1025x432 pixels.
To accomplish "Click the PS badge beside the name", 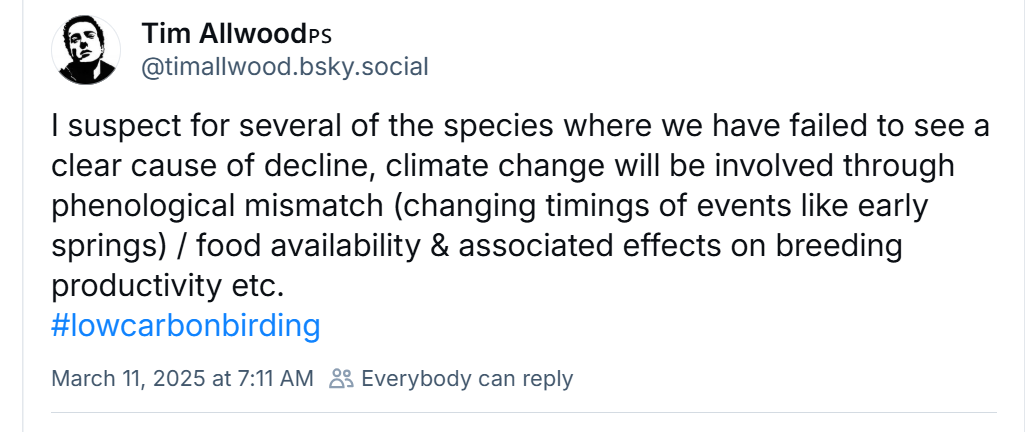I will [318, 36].
